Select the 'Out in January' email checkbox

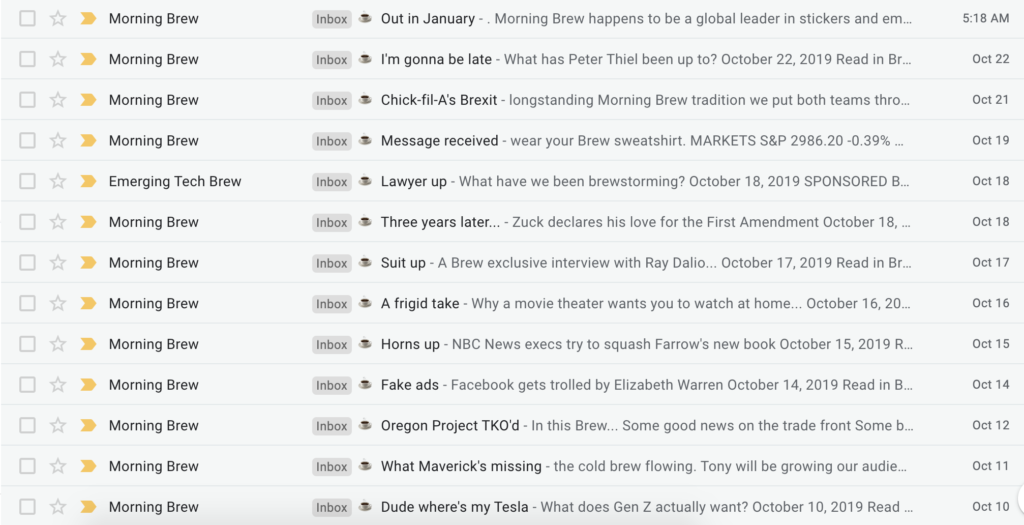(27, 18)
